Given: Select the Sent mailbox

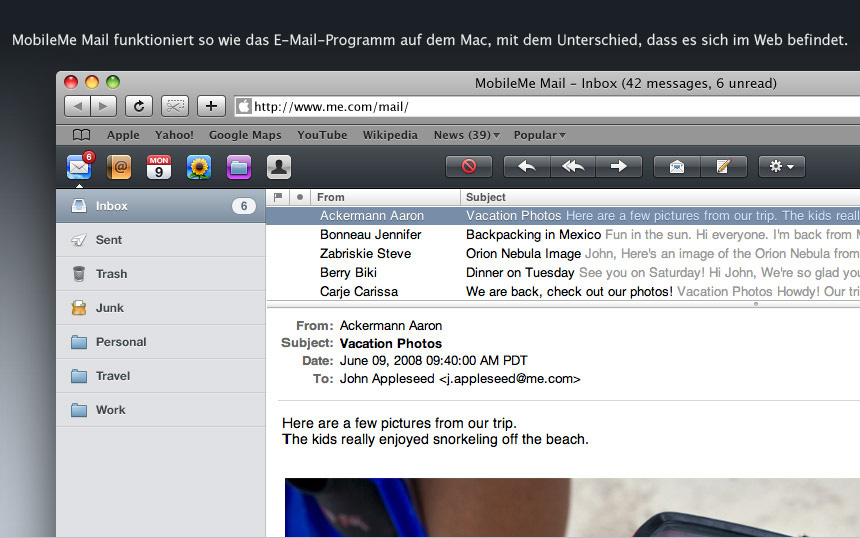Looking at the screenshot, I should 161,240.
